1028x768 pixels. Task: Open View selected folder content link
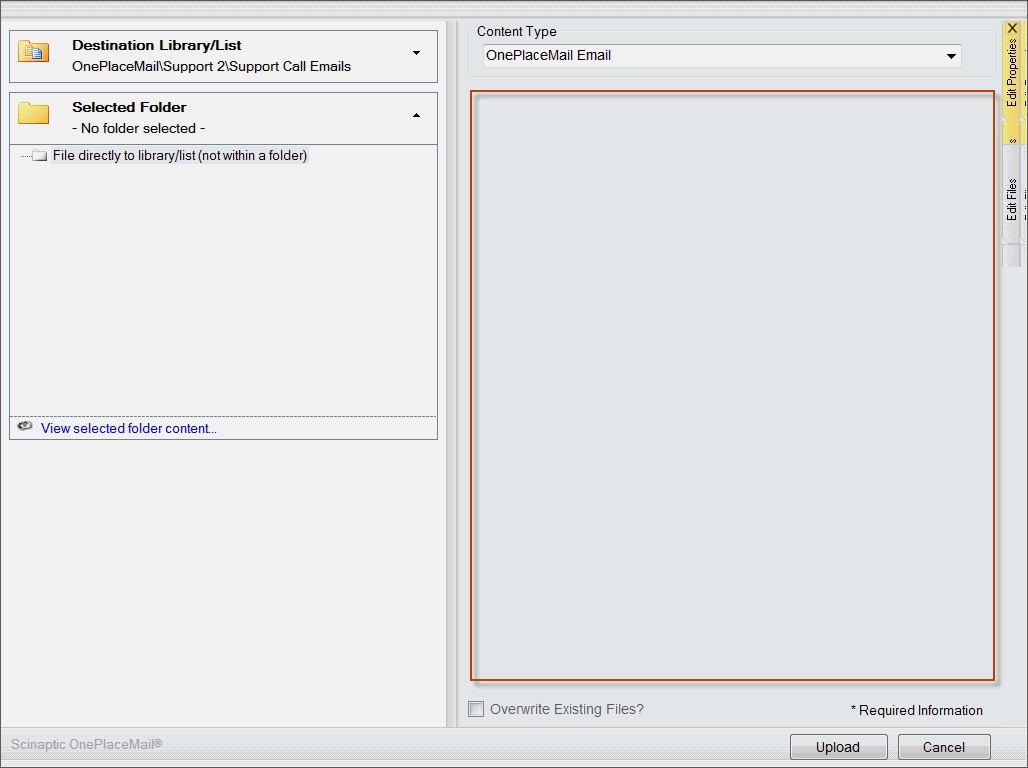128,428
